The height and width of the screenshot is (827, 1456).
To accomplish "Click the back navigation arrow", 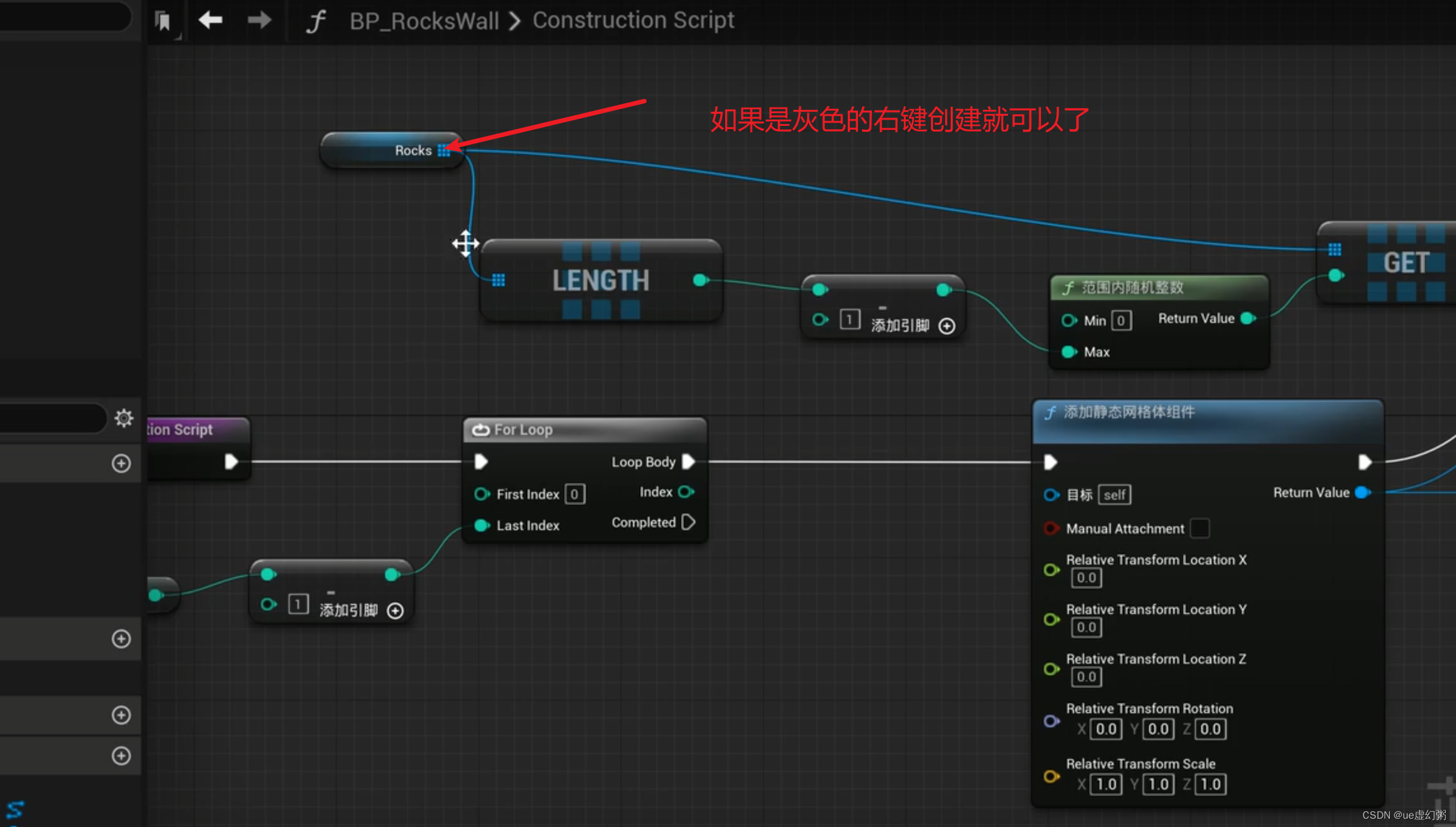I will (x=210, y=20).
